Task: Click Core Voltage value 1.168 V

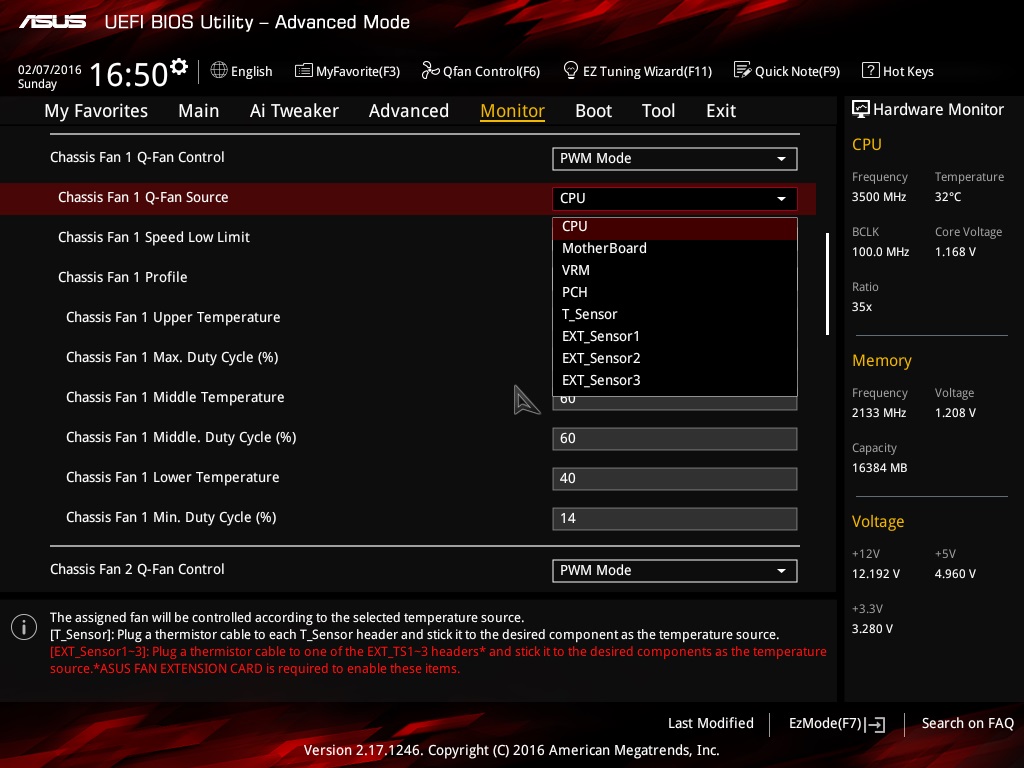Action: click(x=955, y=252)
